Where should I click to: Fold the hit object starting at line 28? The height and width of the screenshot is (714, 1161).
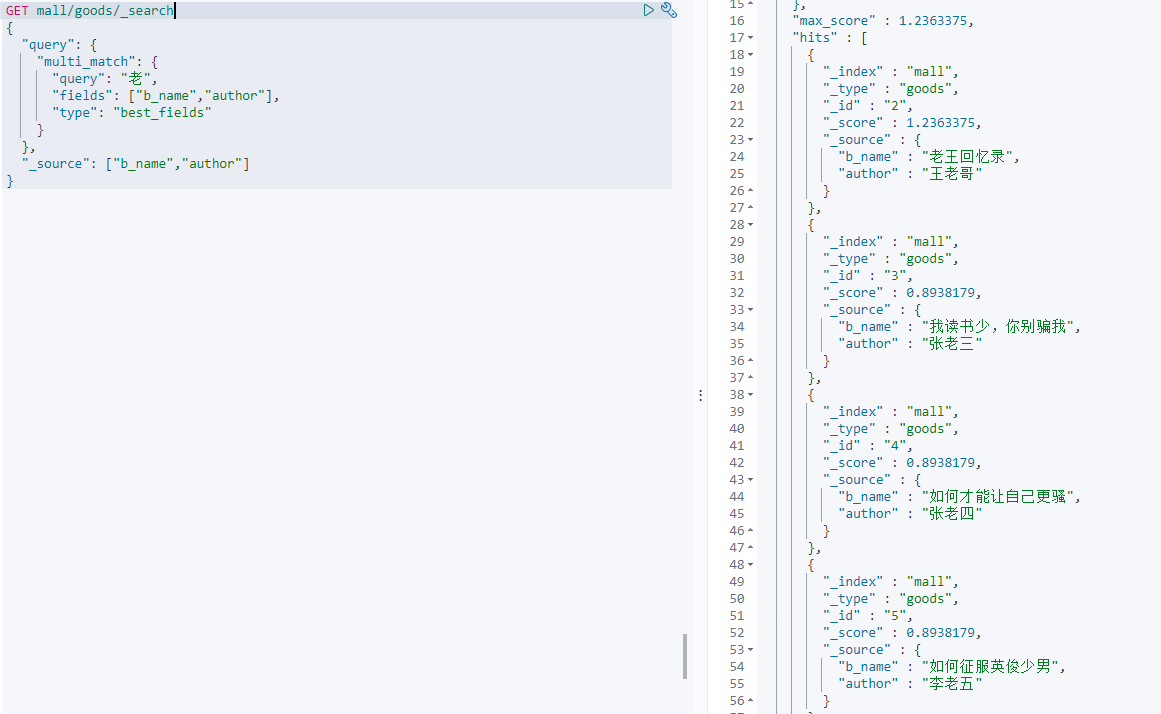(x=751, y=224)
